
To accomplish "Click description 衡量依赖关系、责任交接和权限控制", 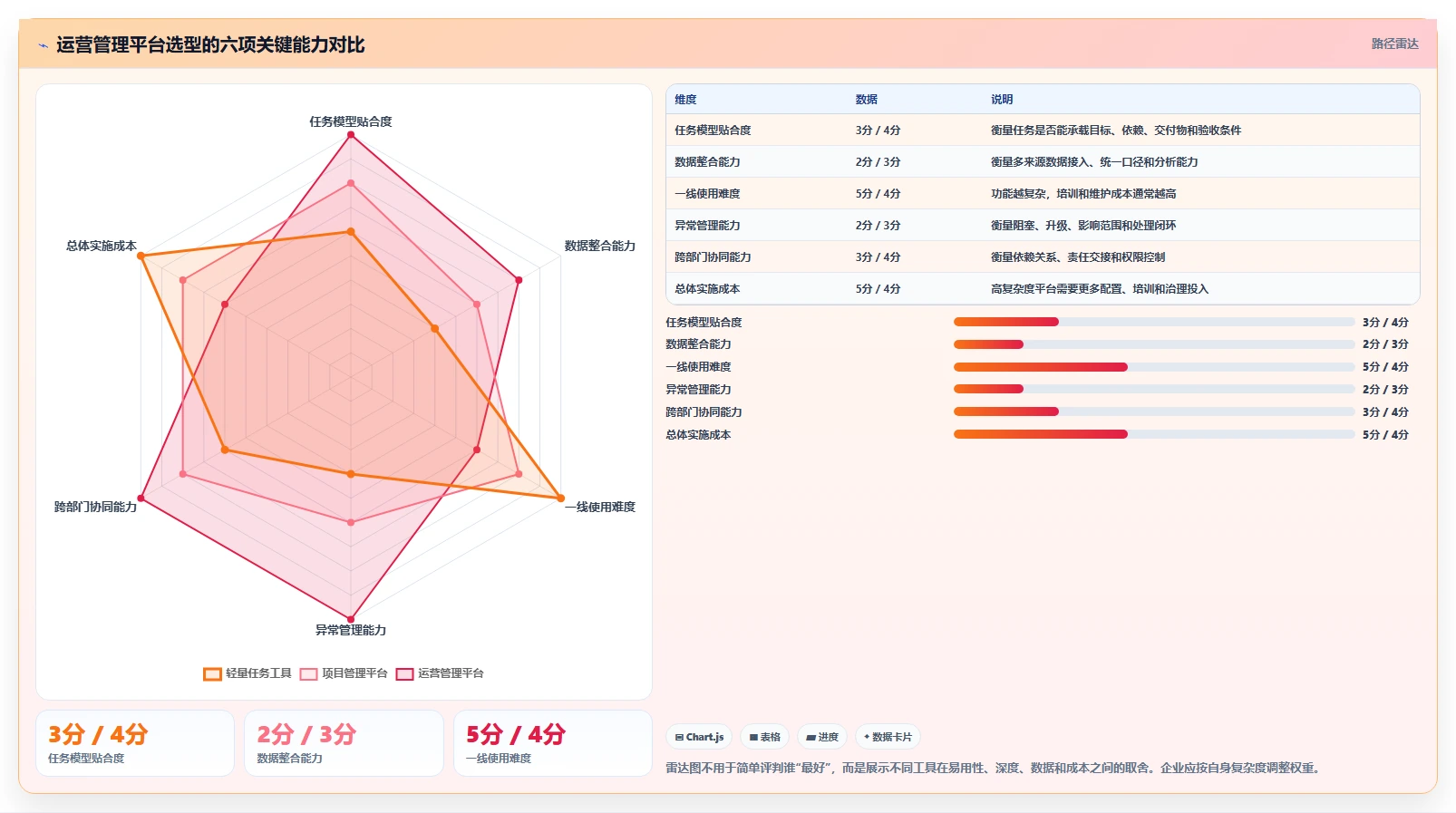I will pyautogui.click(x=1078, y=257).
